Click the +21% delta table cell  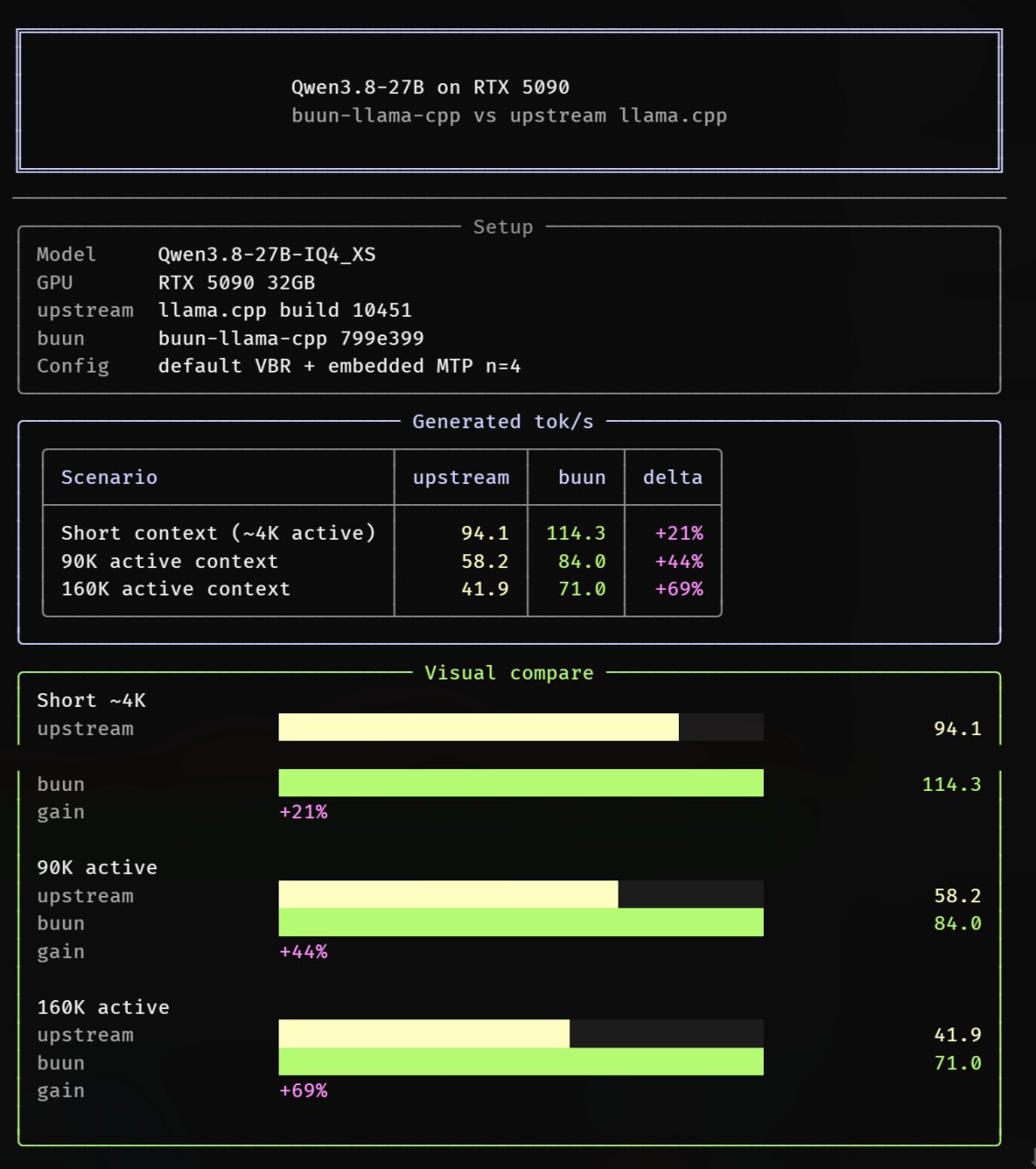(679, 533)
